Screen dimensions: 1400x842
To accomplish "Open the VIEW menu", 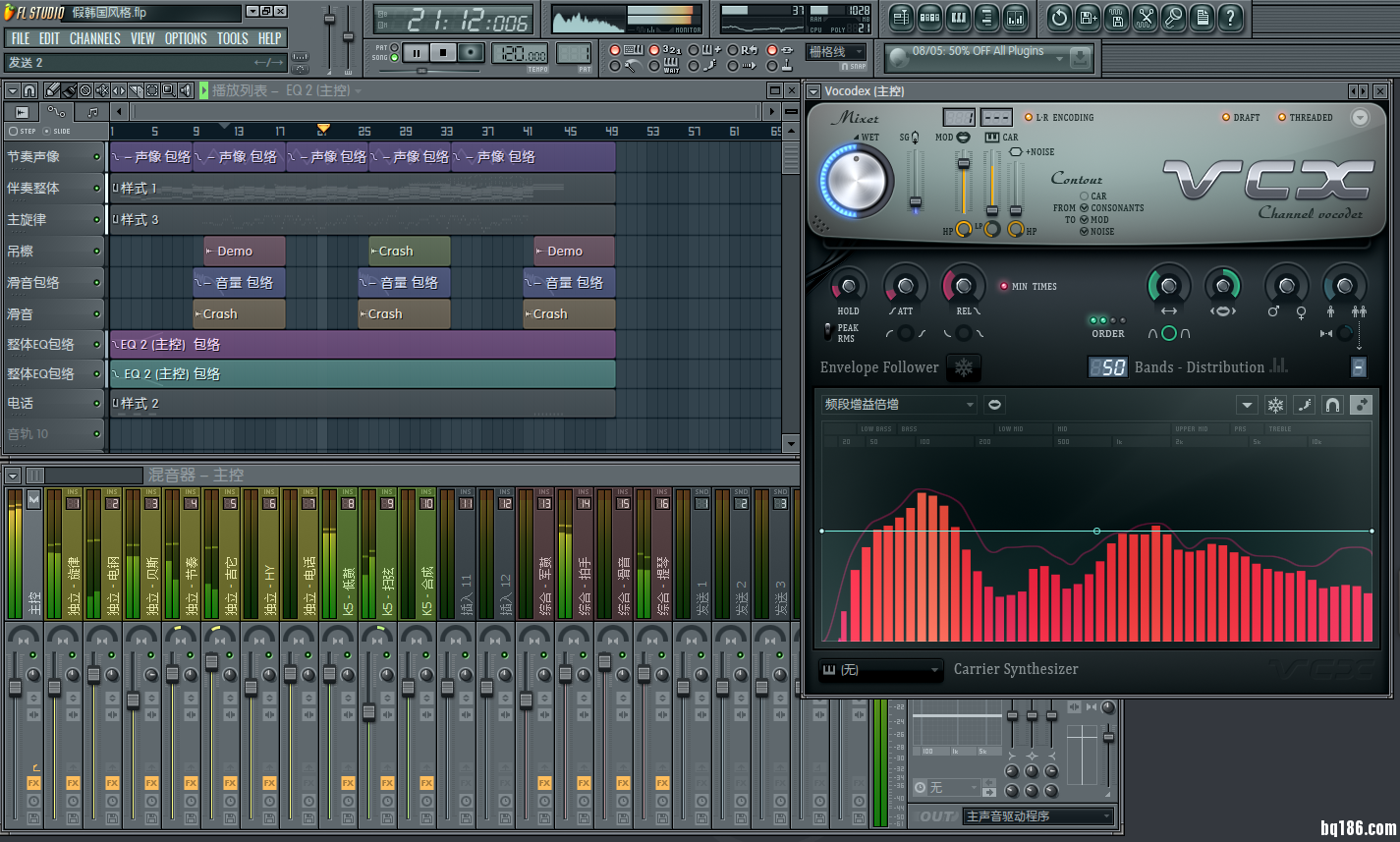I will 142,38.
